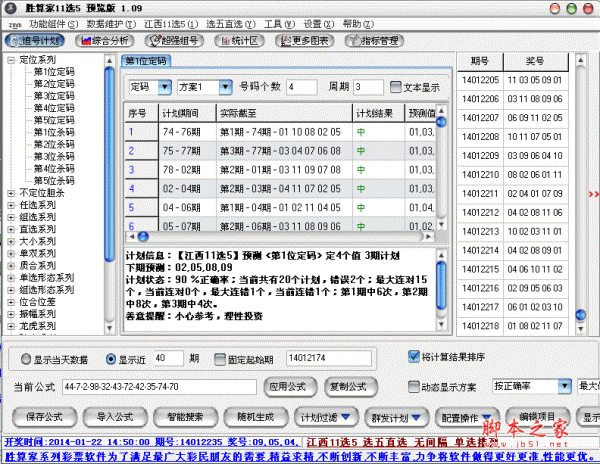Select 第5位杀码 in tree
Viewport: 600px width, 464px height.
pyautogui.click(x=54, y=181)
